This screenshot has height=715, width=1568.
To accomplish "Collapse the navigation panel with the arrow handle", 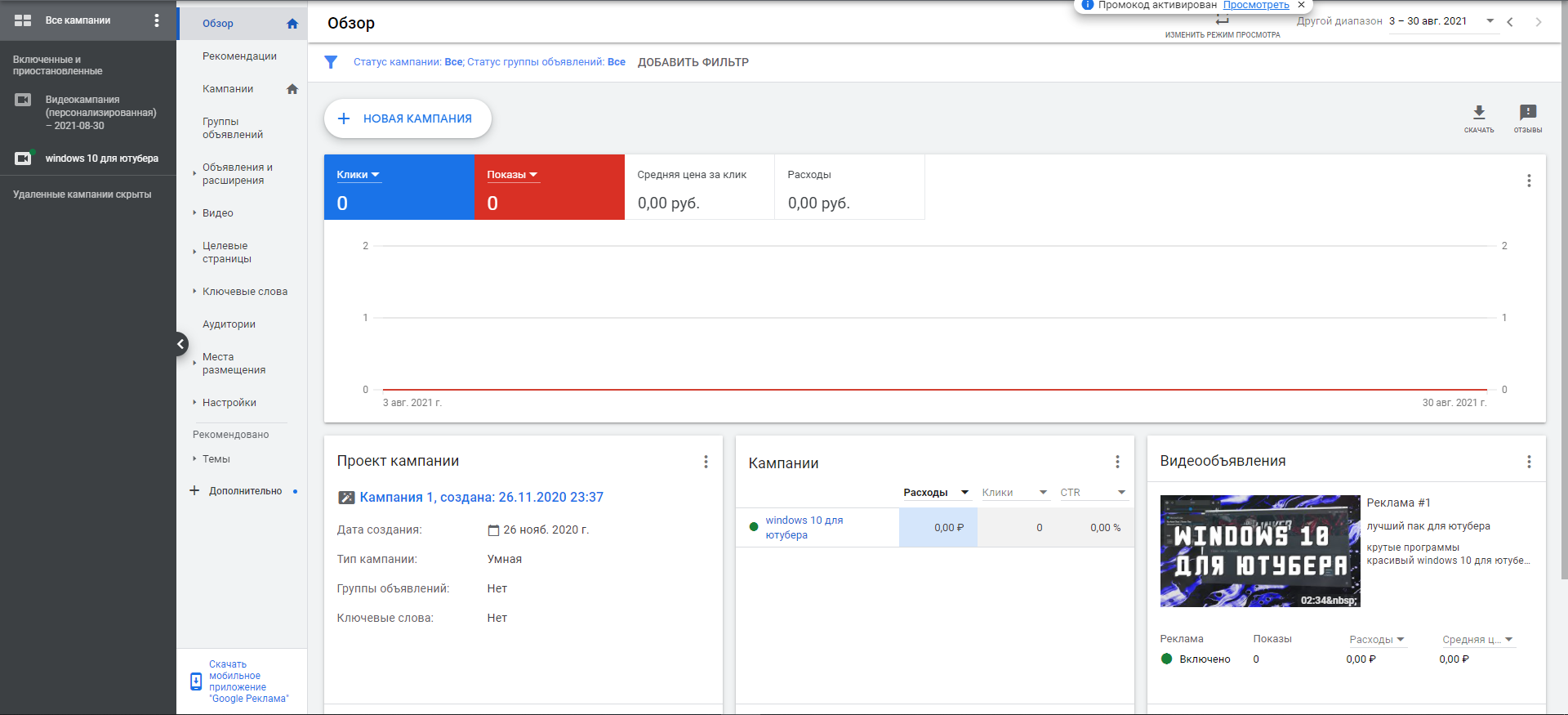I will pos(180,344).
